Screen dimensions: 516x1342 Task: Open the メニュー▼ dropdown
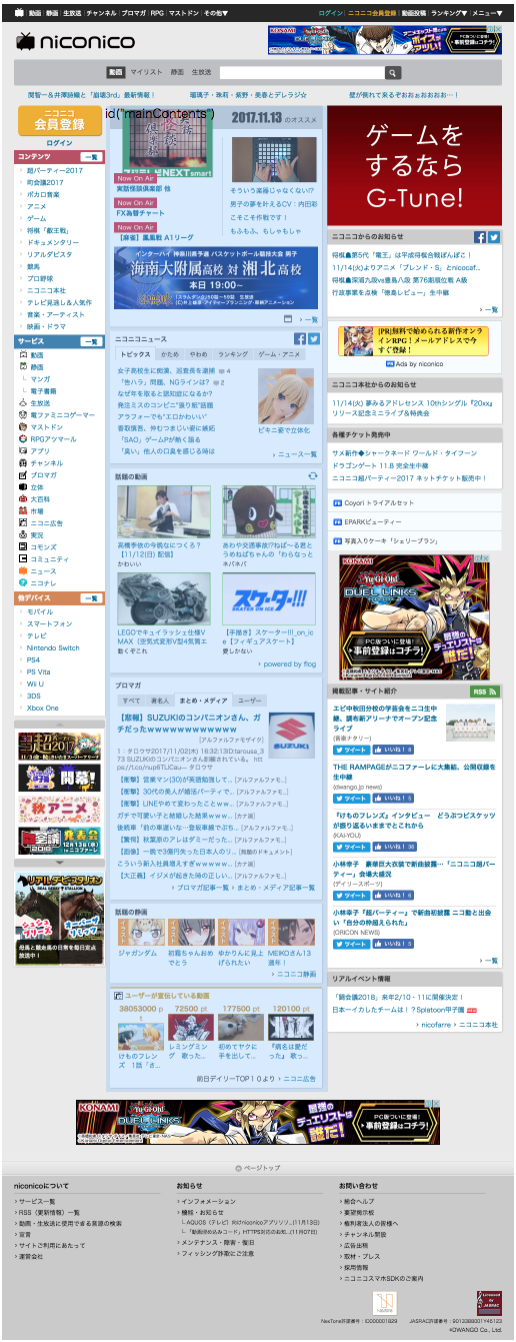tap(487, 14)
